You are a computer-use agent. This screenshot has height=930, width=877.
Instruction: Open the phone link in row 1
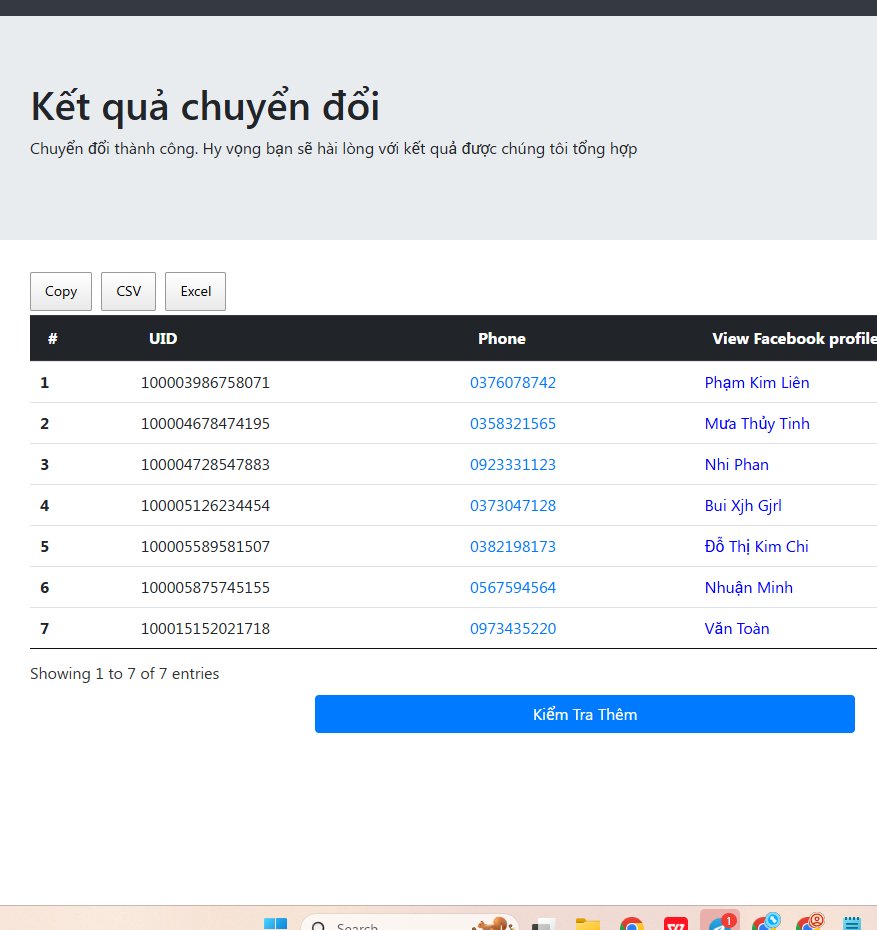coord(513,383)
